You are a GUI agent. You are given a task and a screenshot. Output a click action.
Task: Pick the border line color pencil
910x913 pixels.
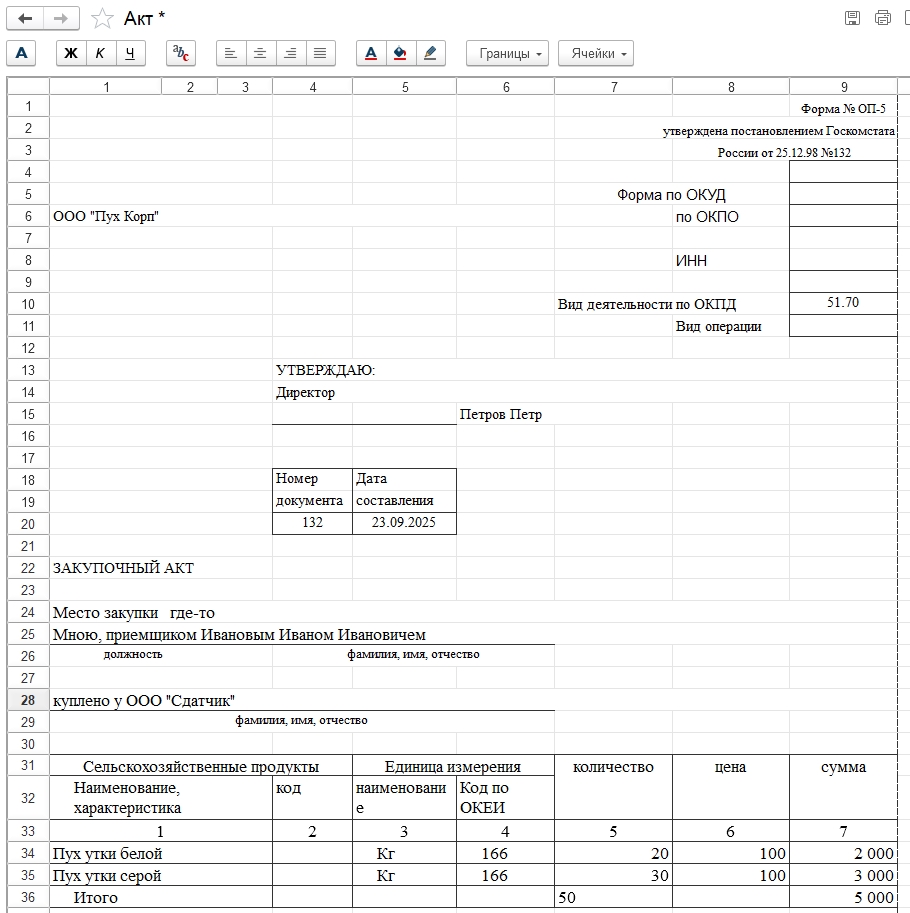click(430, 54)
